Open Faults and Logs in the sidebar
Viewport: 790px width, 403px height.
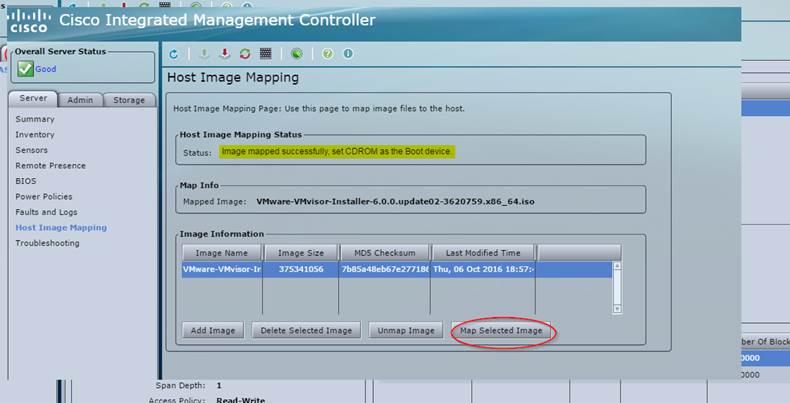[x=46, y=212]
